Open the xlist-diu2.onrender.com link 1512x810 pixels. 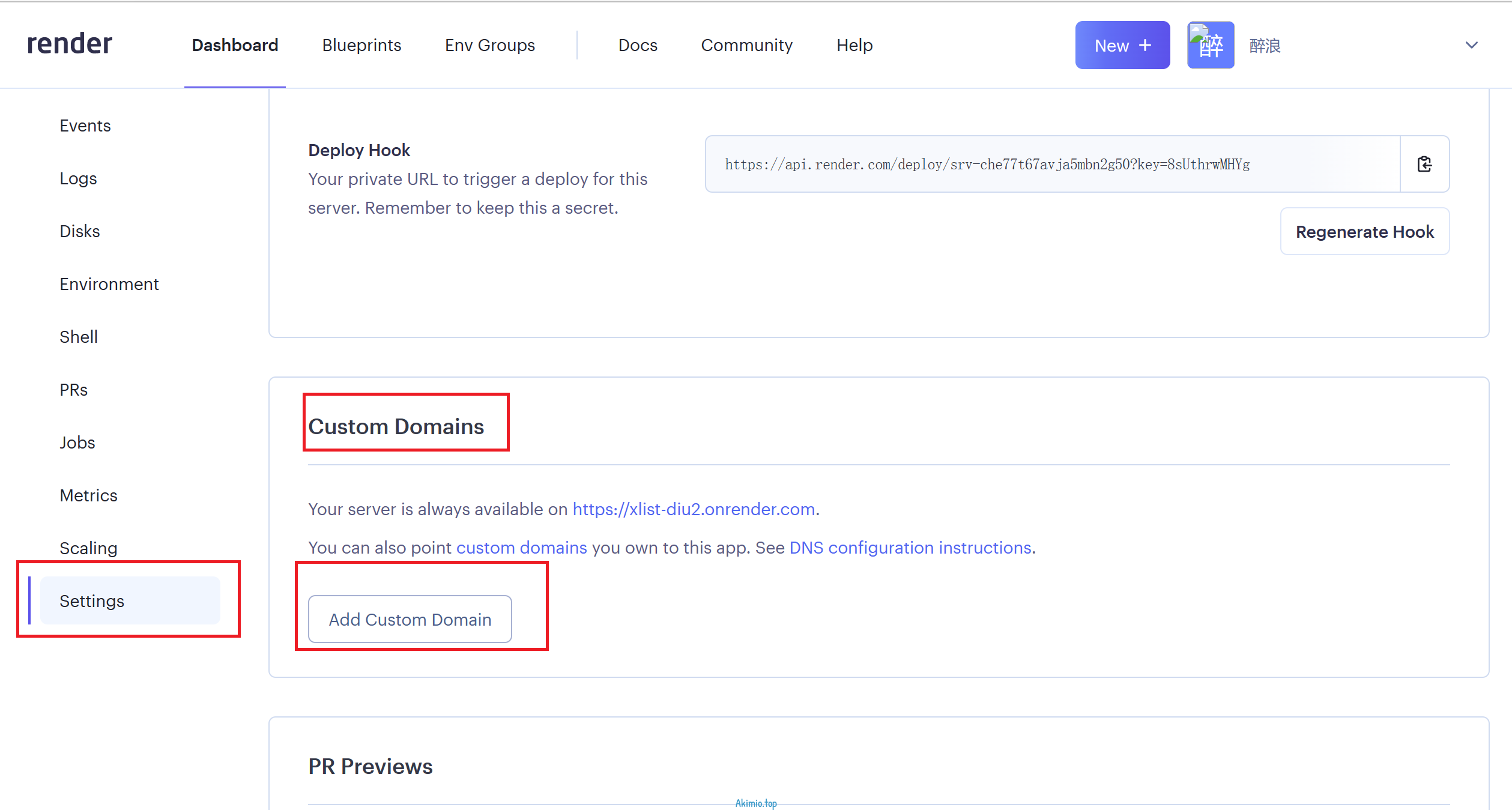[x=694, y=509]
